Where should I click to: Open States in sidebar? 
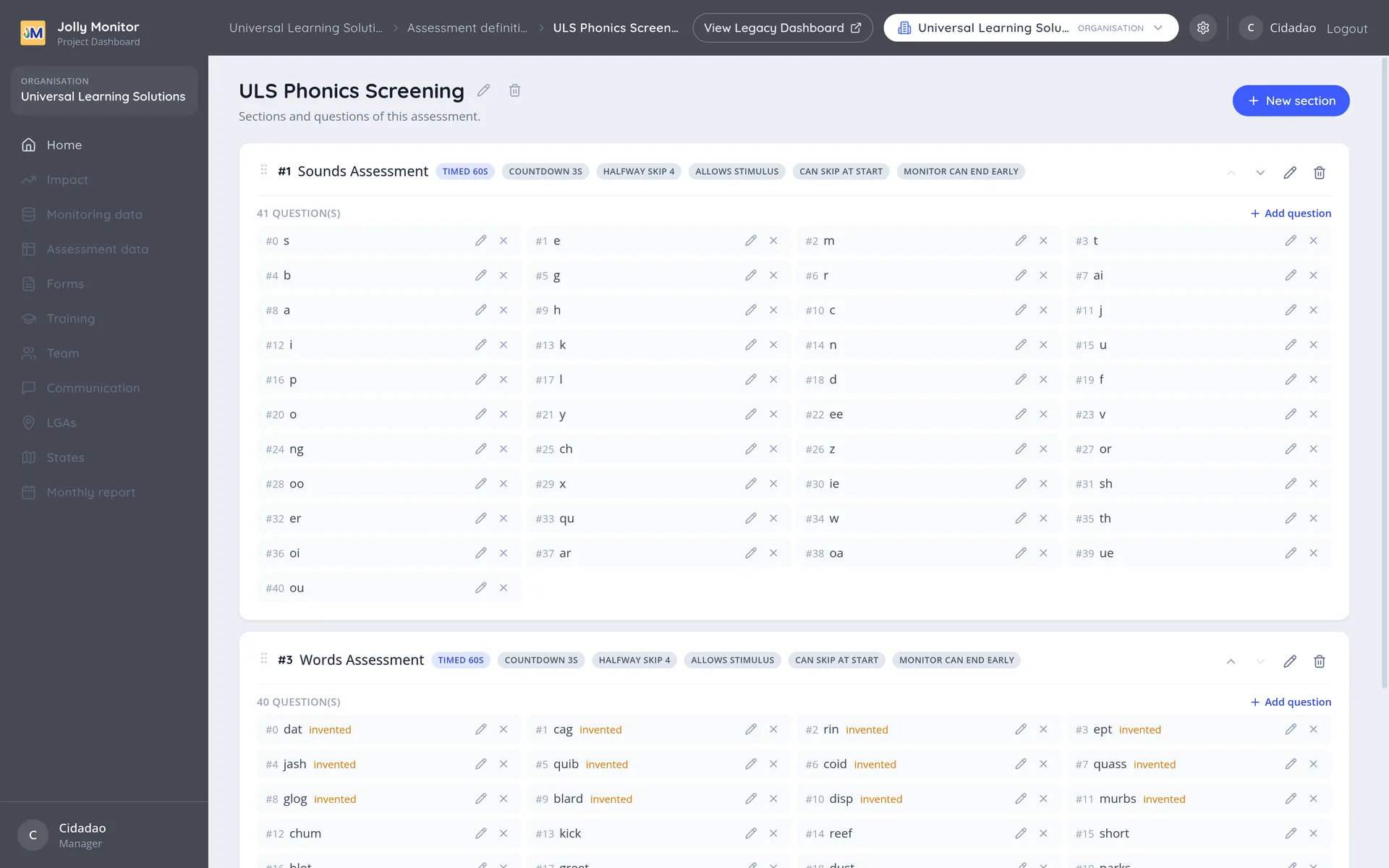(x=104, y=457)
